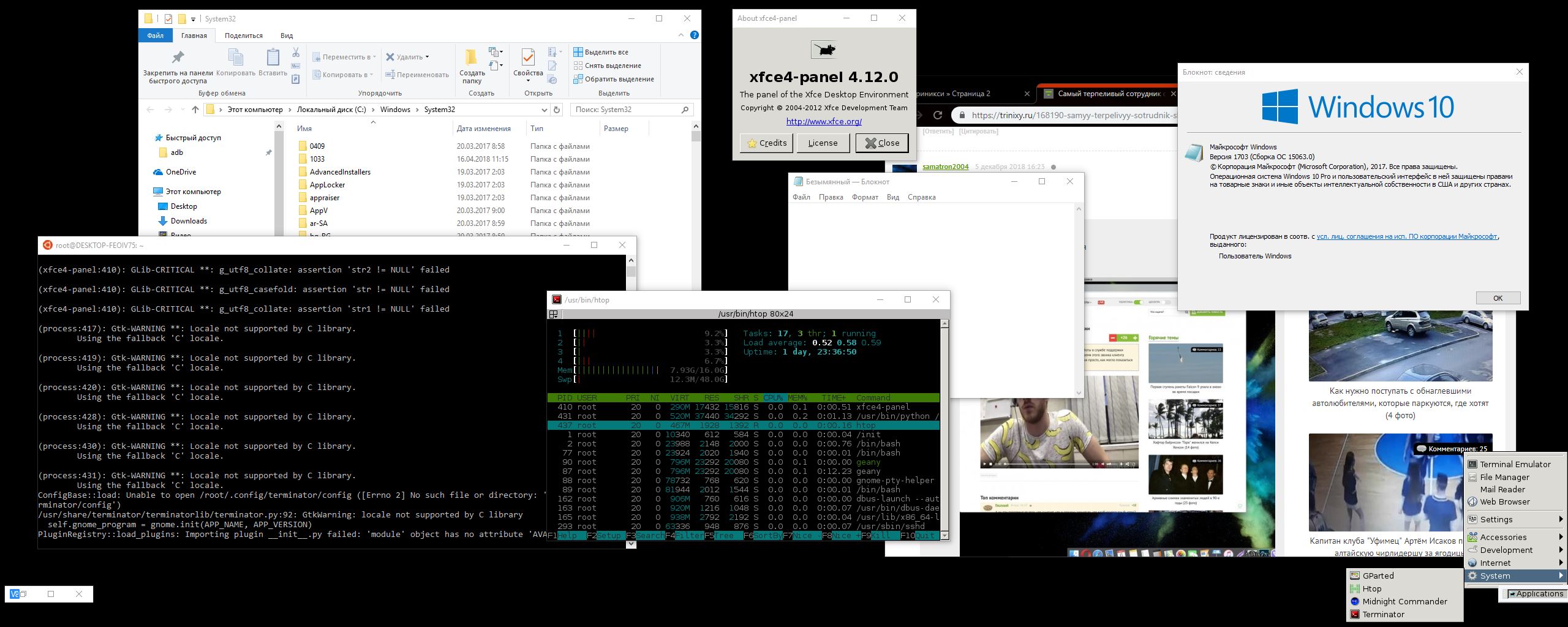The height and width of the screenshot is (627, 1568).
Task: Expand Accessories submenu in xfce menu
Action: coord(1515,537)
